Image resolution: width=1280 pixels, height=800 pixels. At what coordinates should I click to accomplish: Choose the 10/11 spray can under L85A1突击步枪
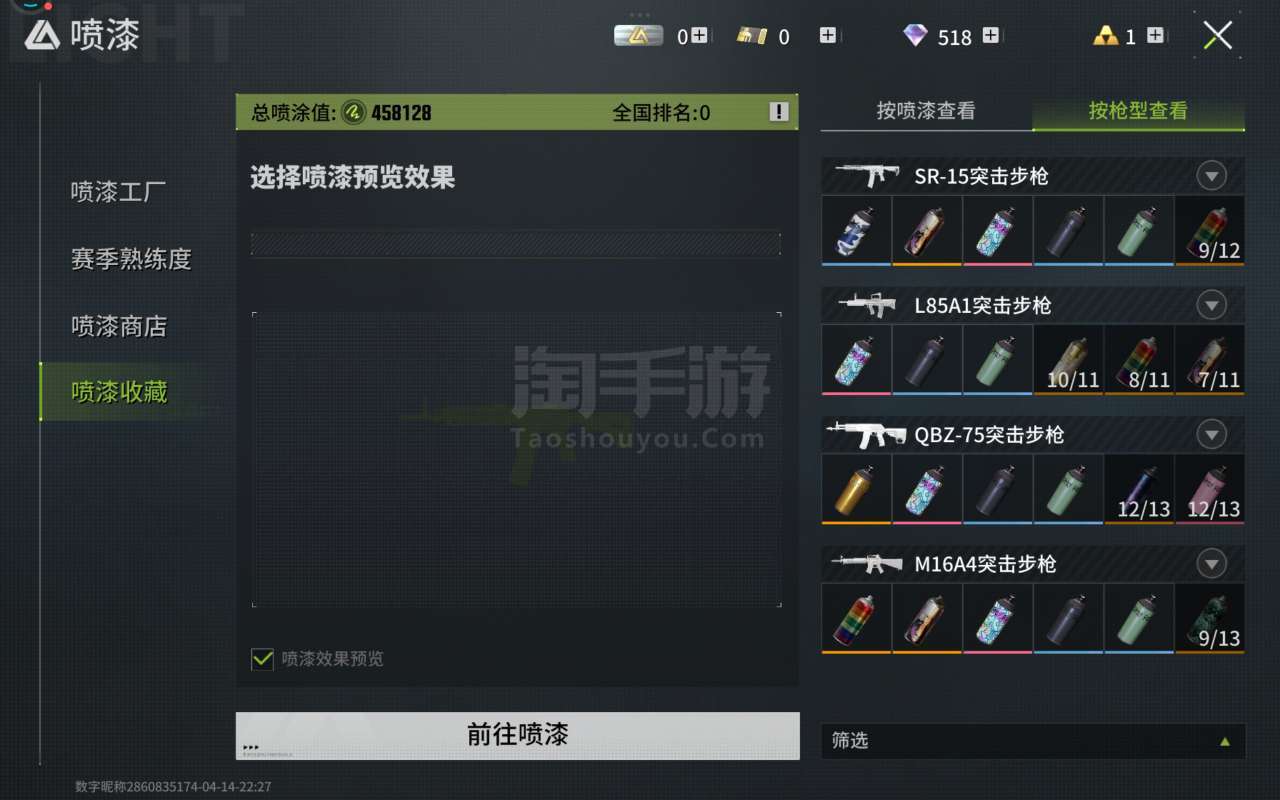point(1068,360)
